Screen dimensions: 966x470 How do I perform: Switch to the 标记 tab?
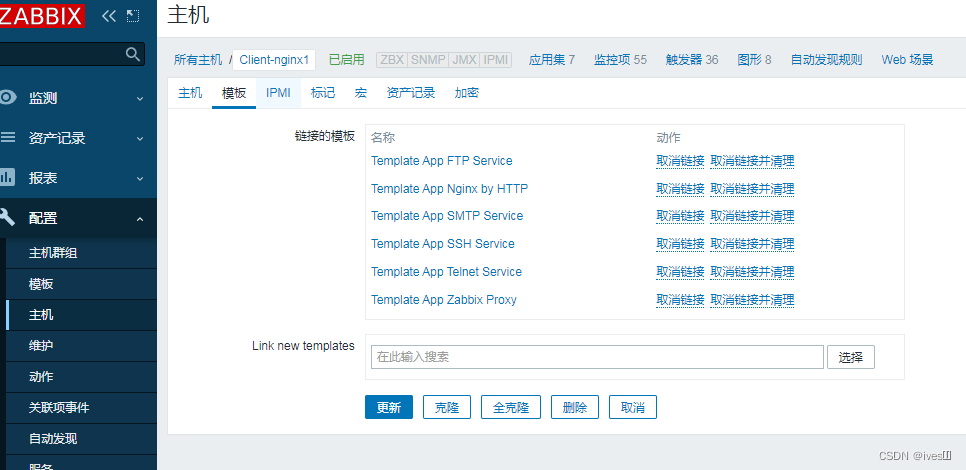(x=323, y=93)
